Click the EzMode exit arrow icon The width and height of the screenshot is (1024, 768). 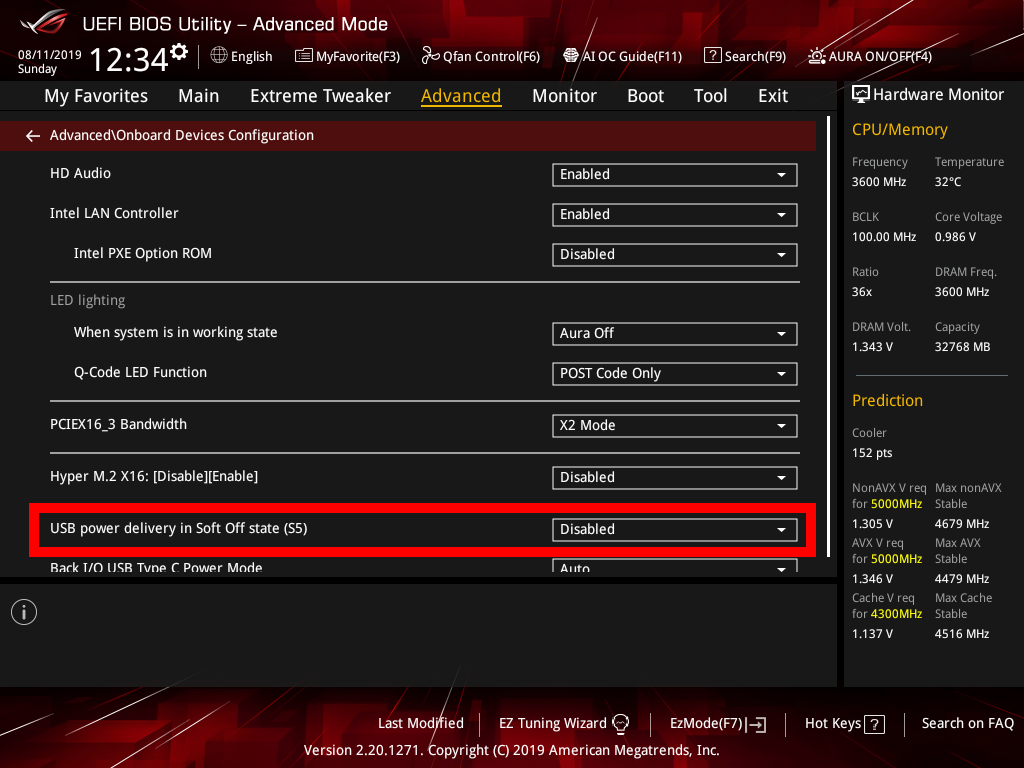coord(756,724)
